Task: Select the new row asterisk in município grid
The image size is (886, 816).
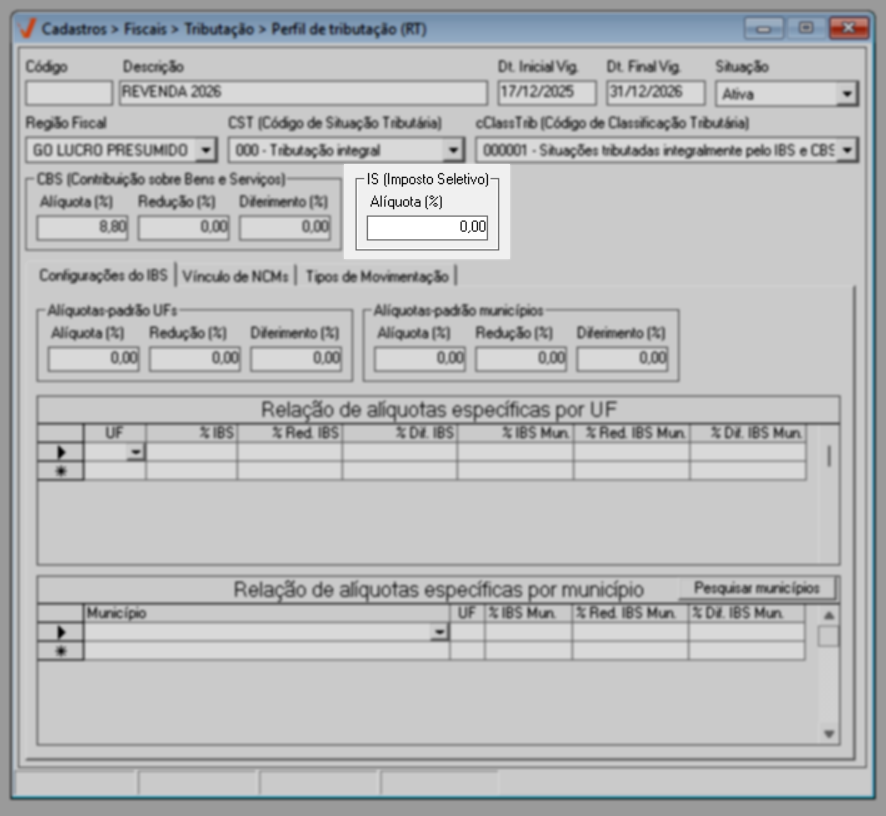Action: click(60, 651)
